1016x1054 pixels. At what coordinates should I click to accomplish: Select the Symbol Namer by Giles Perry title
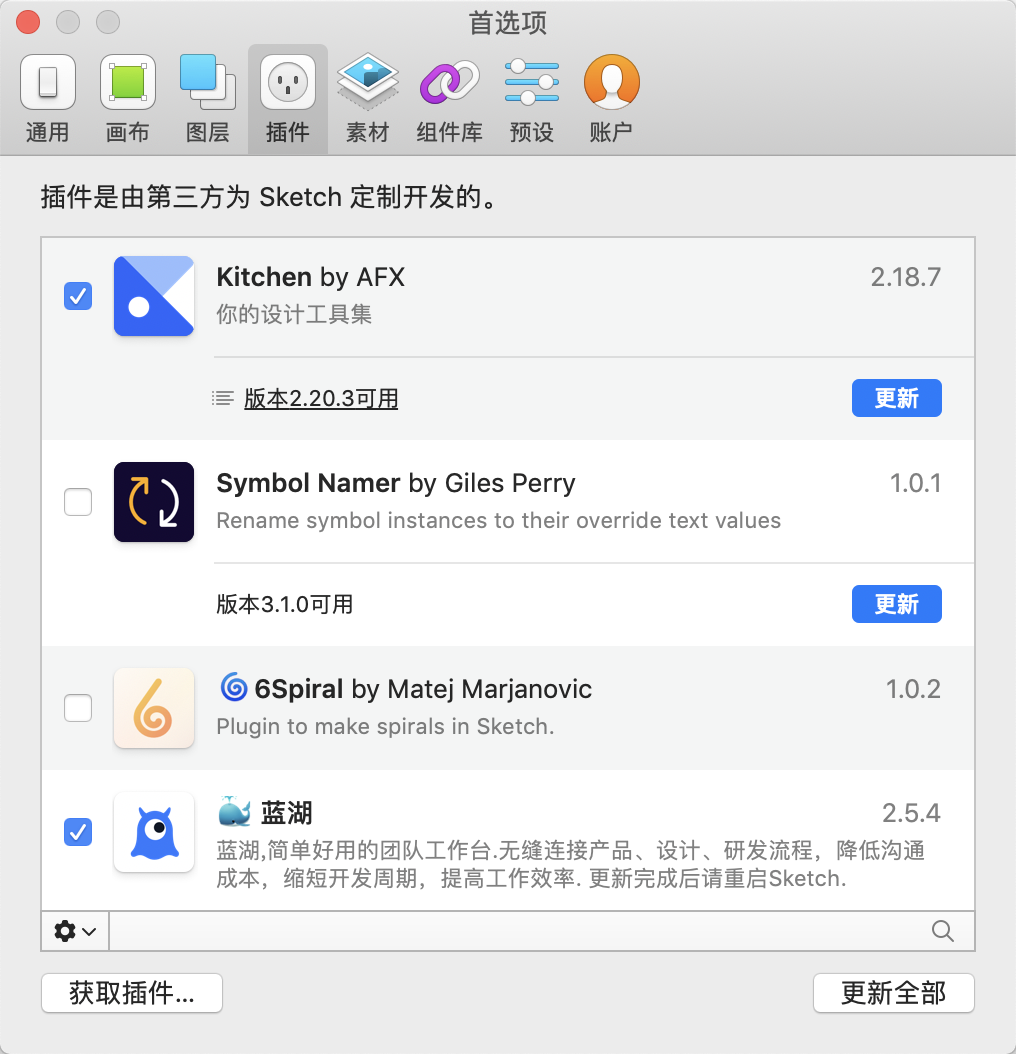click(396, 483)
